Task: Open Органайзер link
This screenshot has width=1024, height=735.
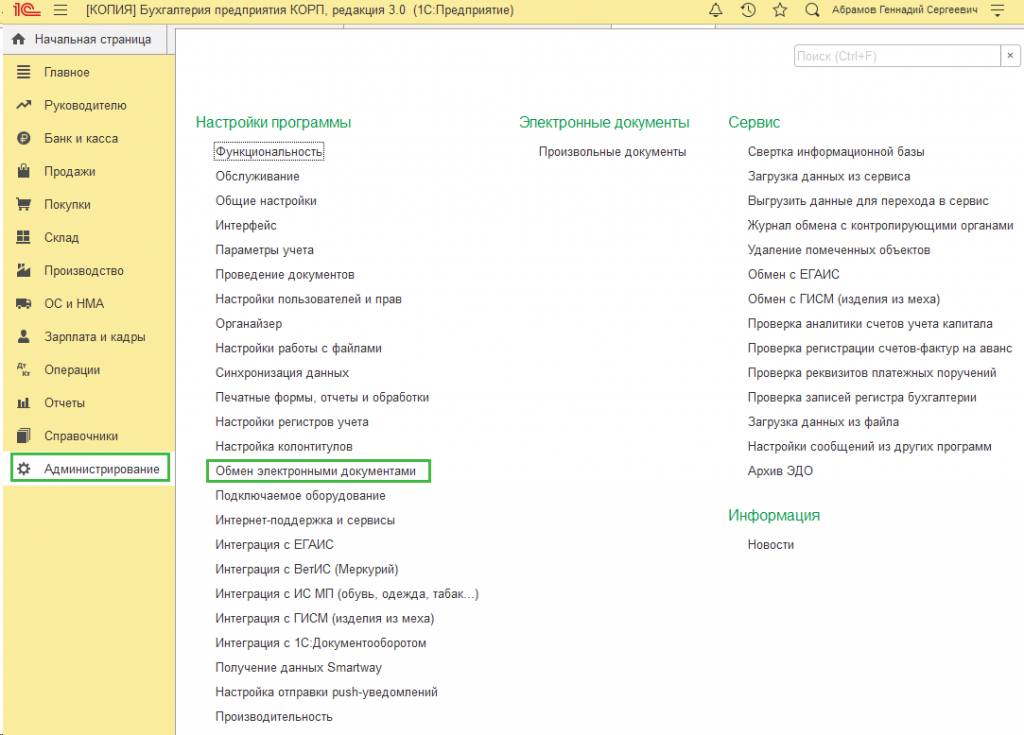Action: (249, 323)
